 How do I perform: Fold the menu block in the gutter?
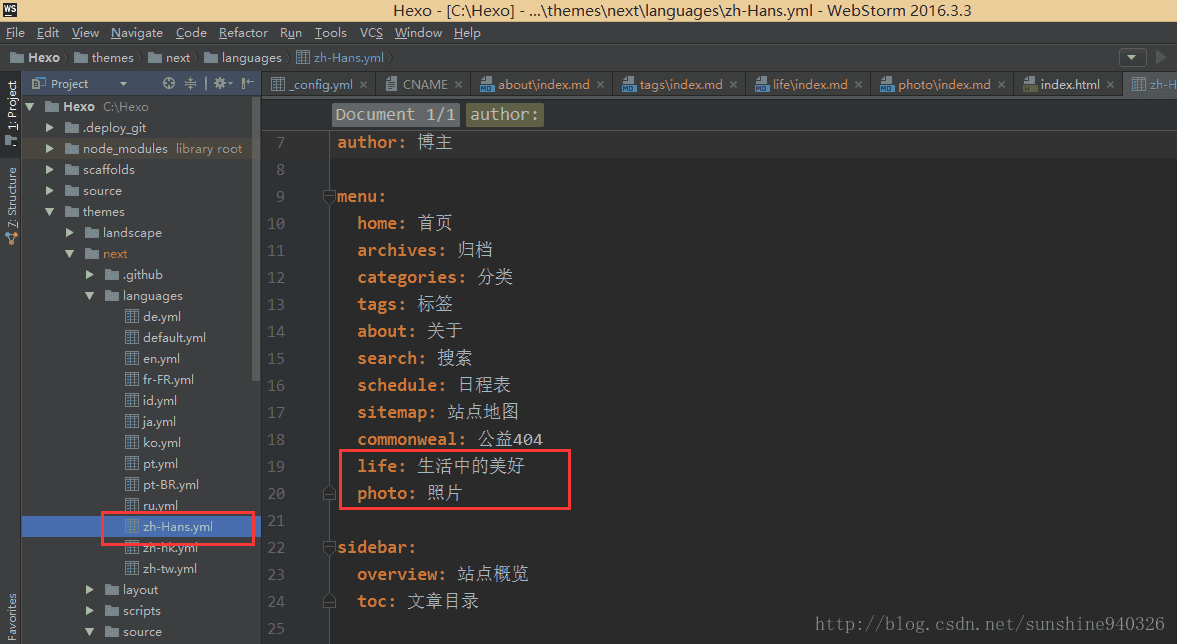[329, 197]
